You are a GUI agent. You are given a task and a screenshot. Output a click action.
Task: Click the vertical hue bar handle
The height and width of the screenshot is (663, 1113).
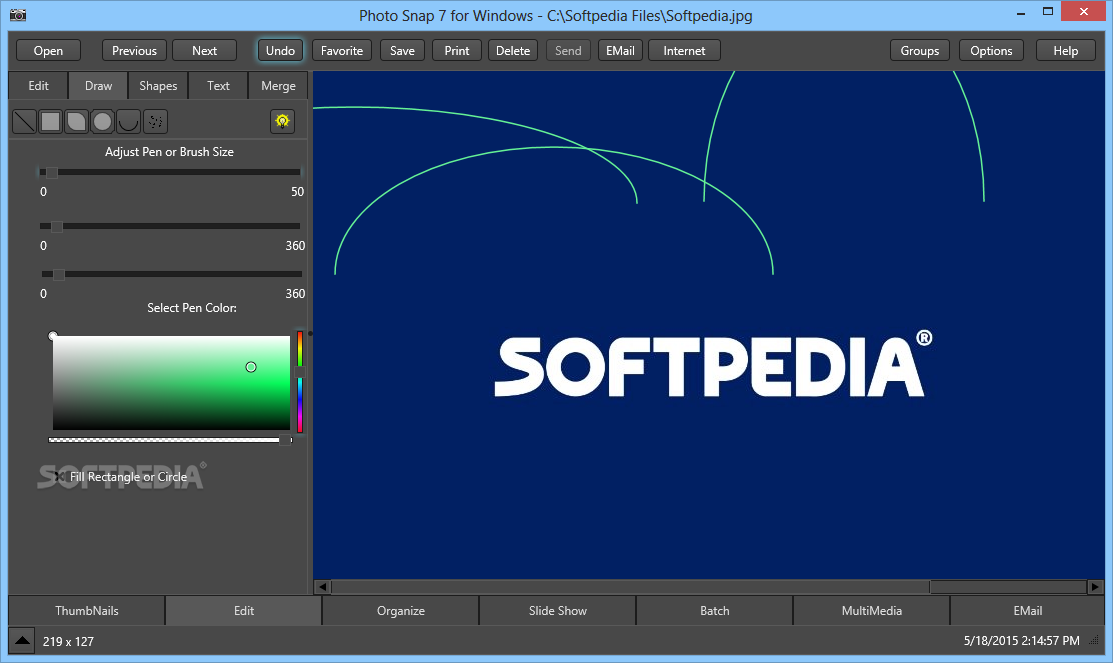pyautogui.click(x=300, y=372)
